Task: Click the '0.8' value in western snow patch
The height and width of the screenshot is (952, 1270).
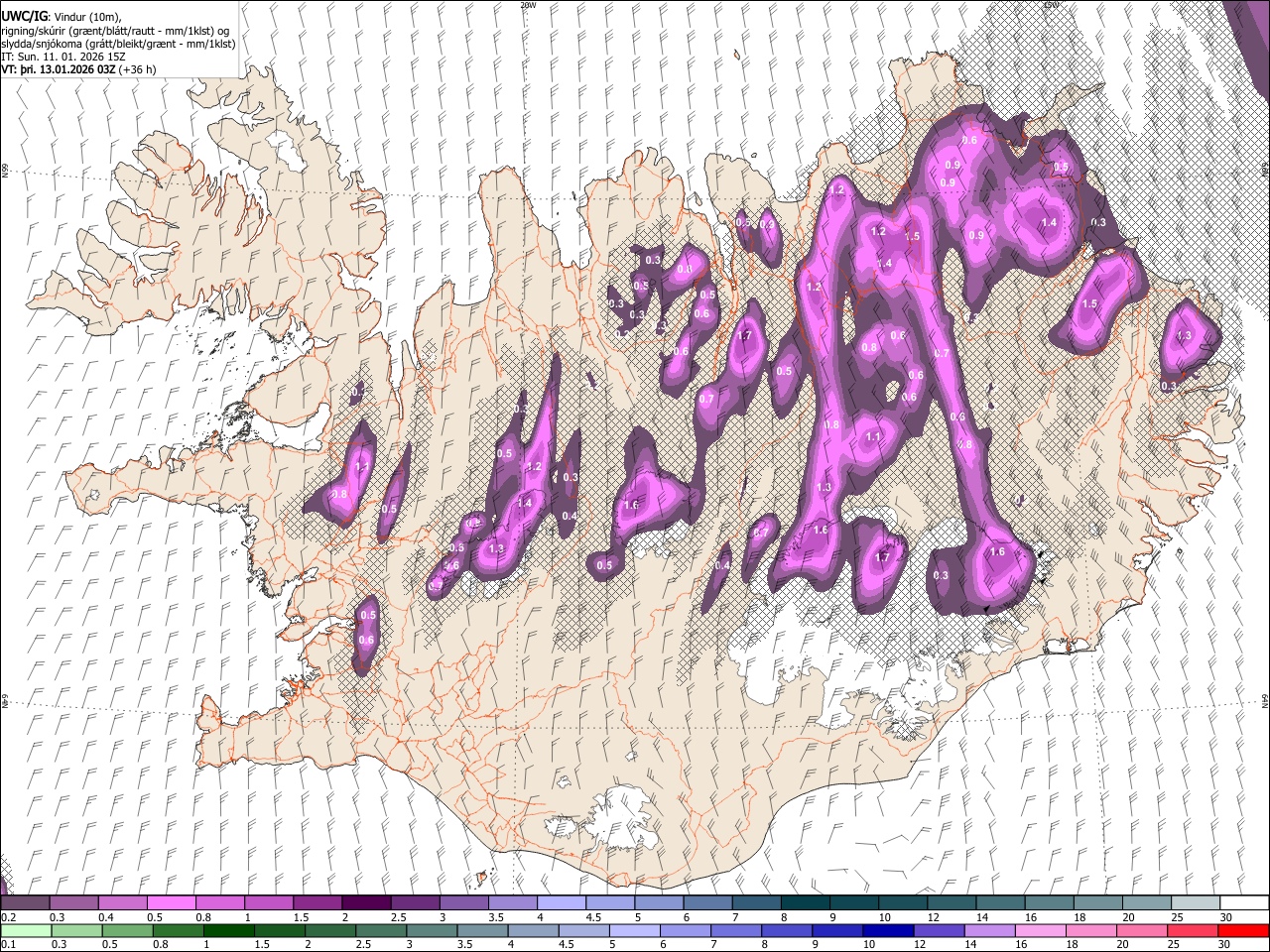Action: click(x=339, y=494)
